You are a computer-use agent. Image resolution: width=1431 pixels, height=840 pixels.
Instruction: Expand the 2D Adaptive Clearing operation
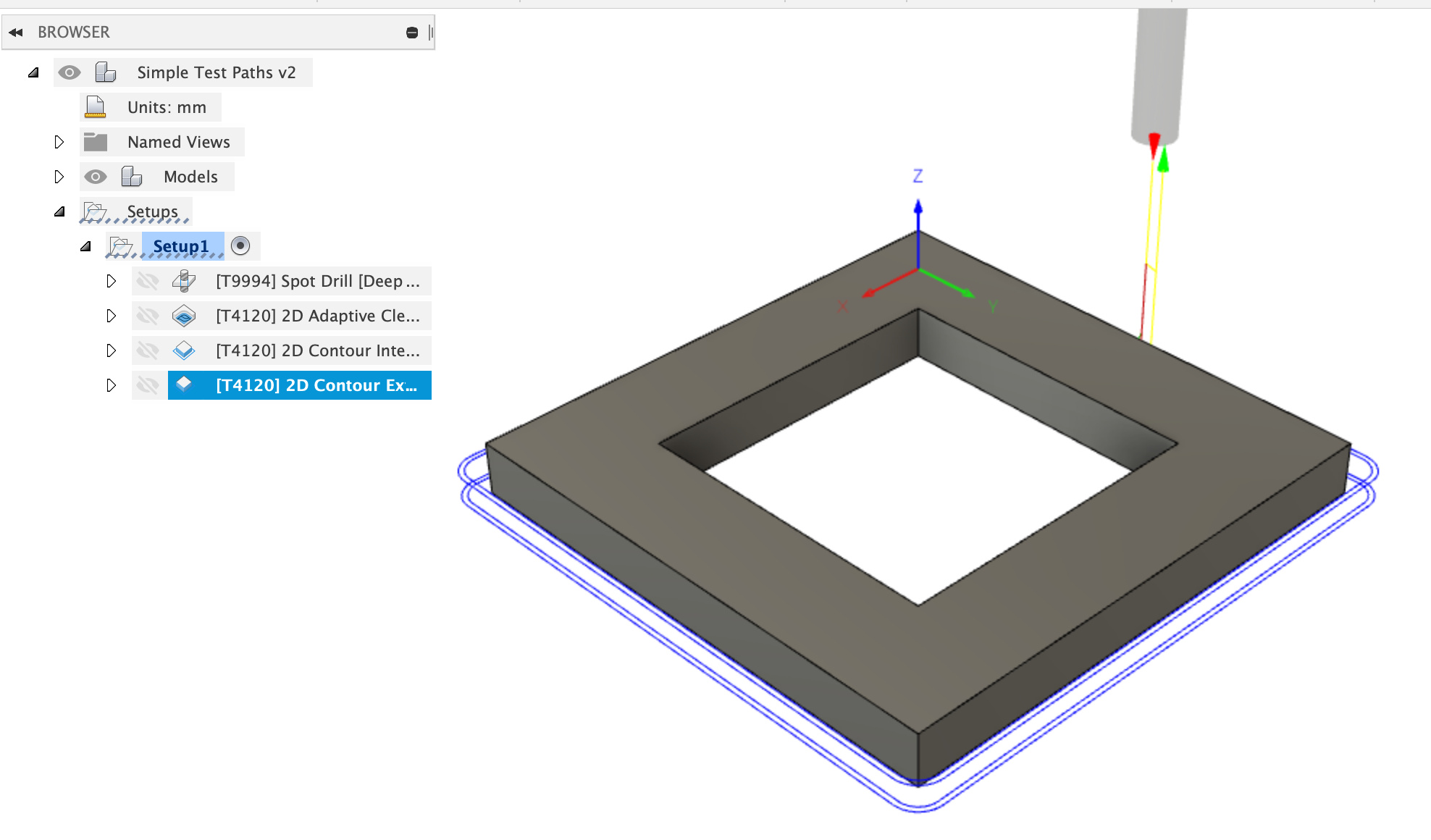111,316
